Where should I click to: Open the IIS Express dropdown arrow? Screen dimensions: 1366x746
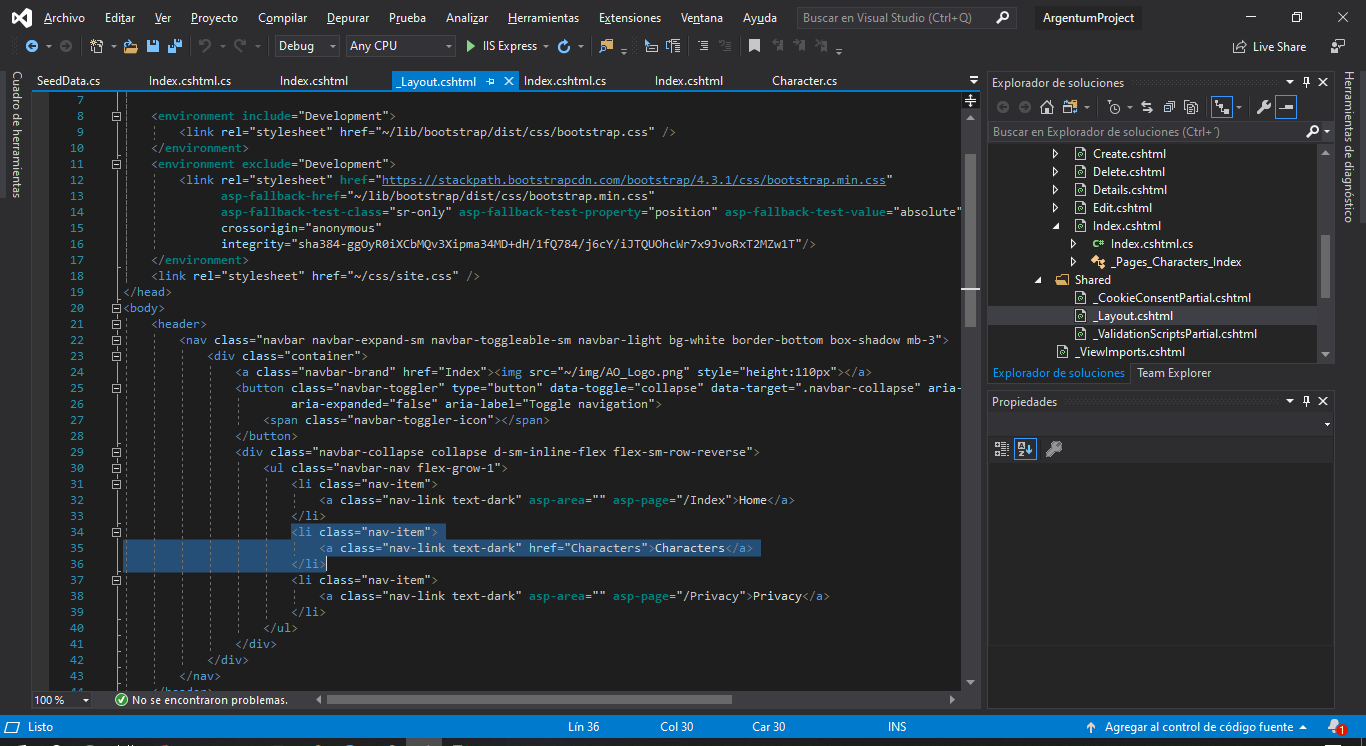click(x=545, y=46)
